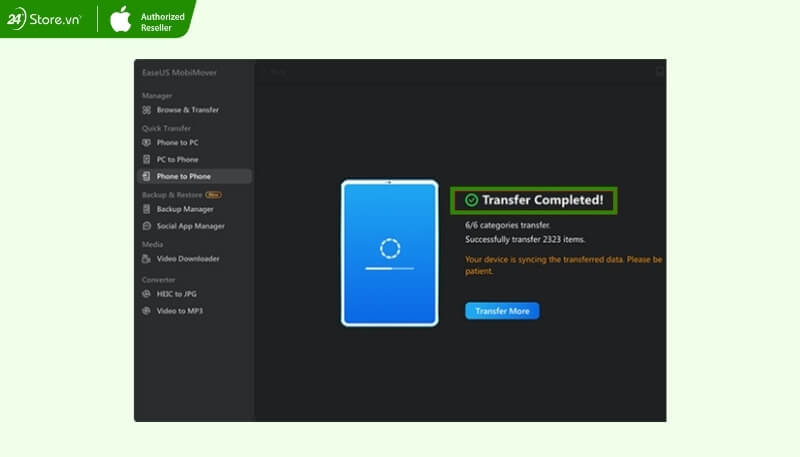
Task: Click 'Successfully transfer 2323 items.' text
Action: click(x=525, y=239)
